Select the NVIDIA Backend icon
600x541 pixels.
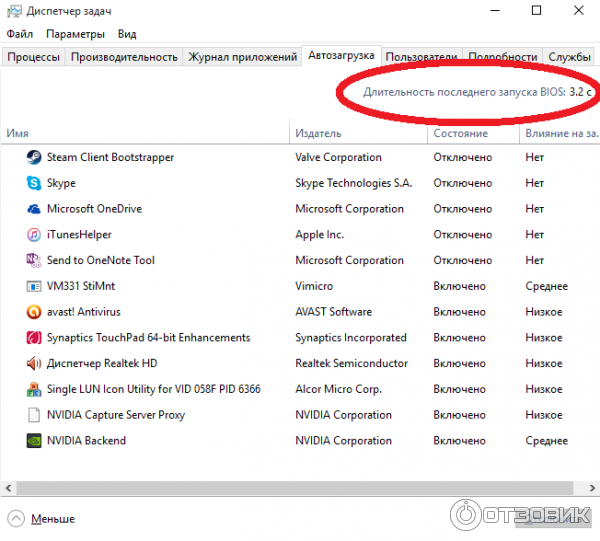[x=33, y=440]
